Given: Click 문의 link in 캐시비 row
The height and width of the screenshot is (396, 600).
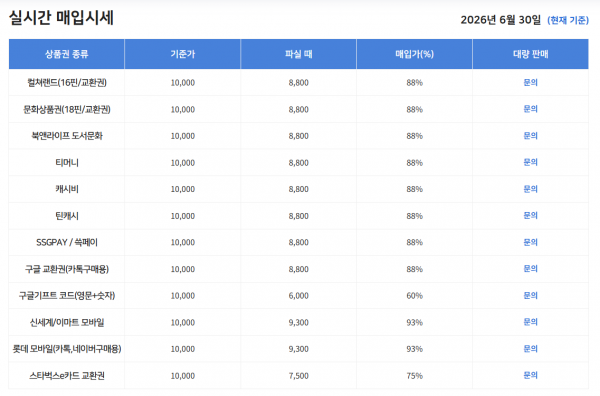Looking at the screenshot, I should click(530, 189).
